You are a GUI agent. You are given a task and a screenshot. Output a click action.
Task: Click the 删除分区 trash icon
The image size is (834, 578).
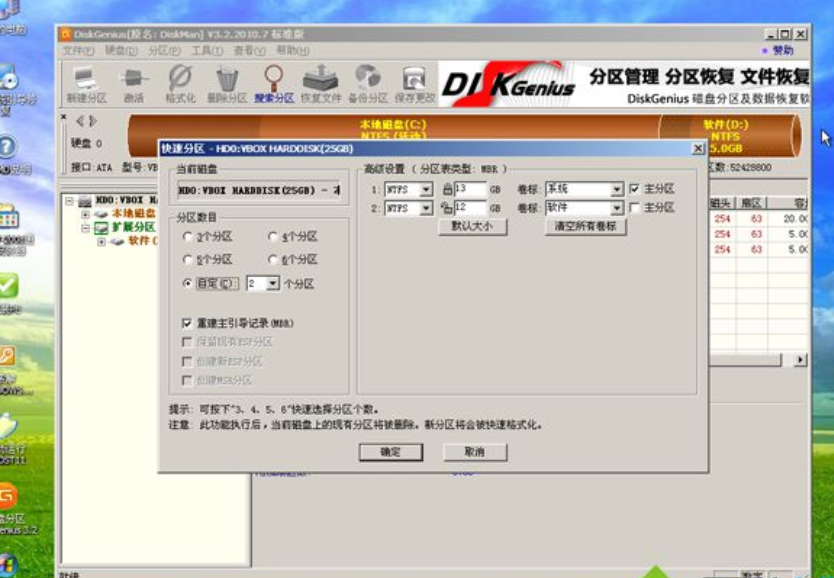(227, 84)
